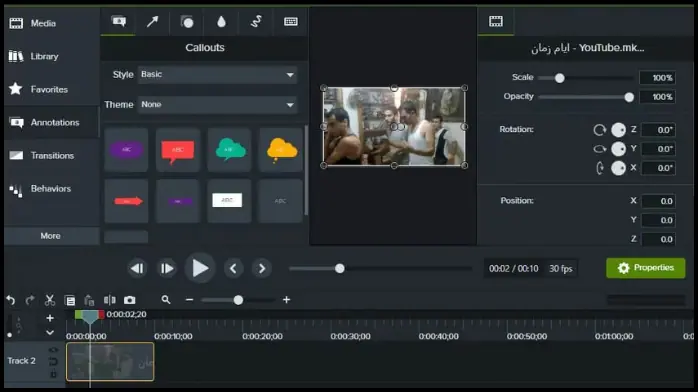Click the Position Y value field

[x=658, y=220]
